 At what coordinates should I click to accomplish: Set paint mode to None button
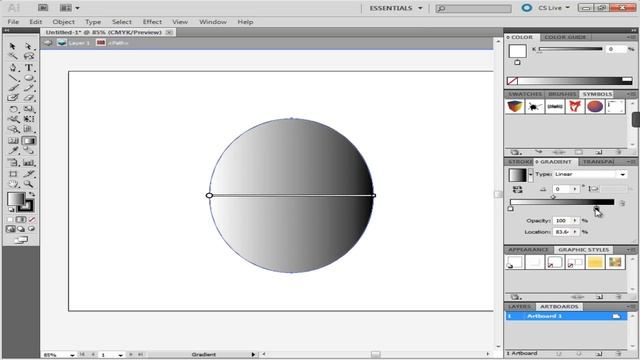click(x=31, y=220)
